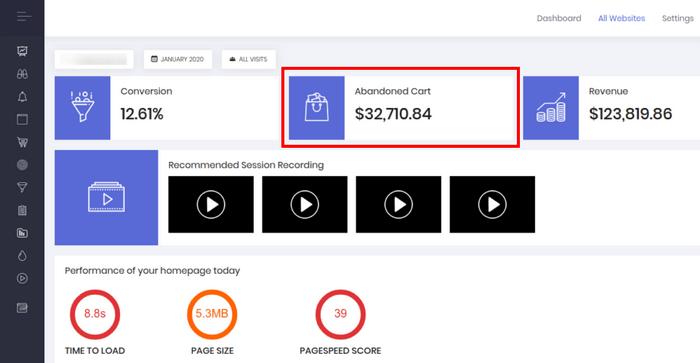This screenshot has height=363, width=700.
Task: Click the TIME TO LOAD label
Action: point(95,351)
